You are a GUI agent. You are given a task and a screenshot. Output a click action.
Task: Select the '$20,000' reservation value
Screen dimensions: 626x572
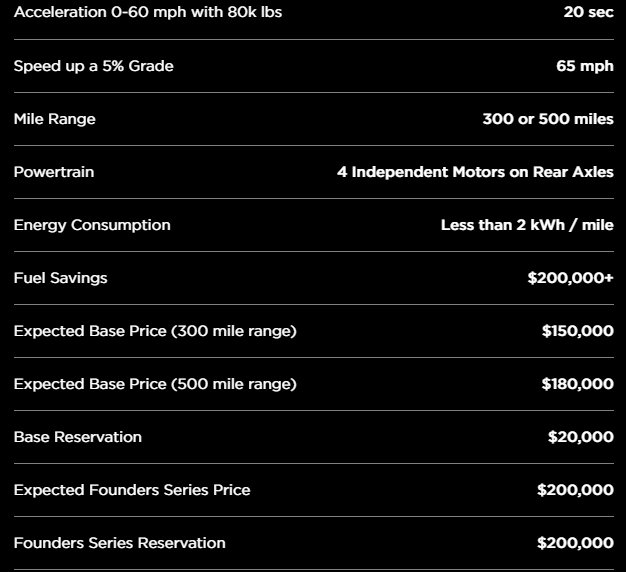[580, 437]
